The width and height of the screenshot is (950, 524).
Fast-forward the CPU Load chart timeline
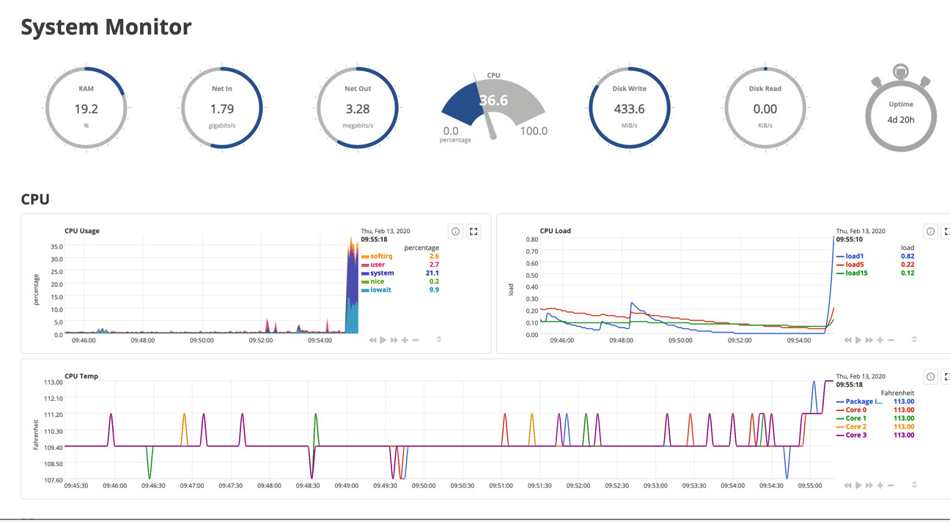tap(869, 340)
